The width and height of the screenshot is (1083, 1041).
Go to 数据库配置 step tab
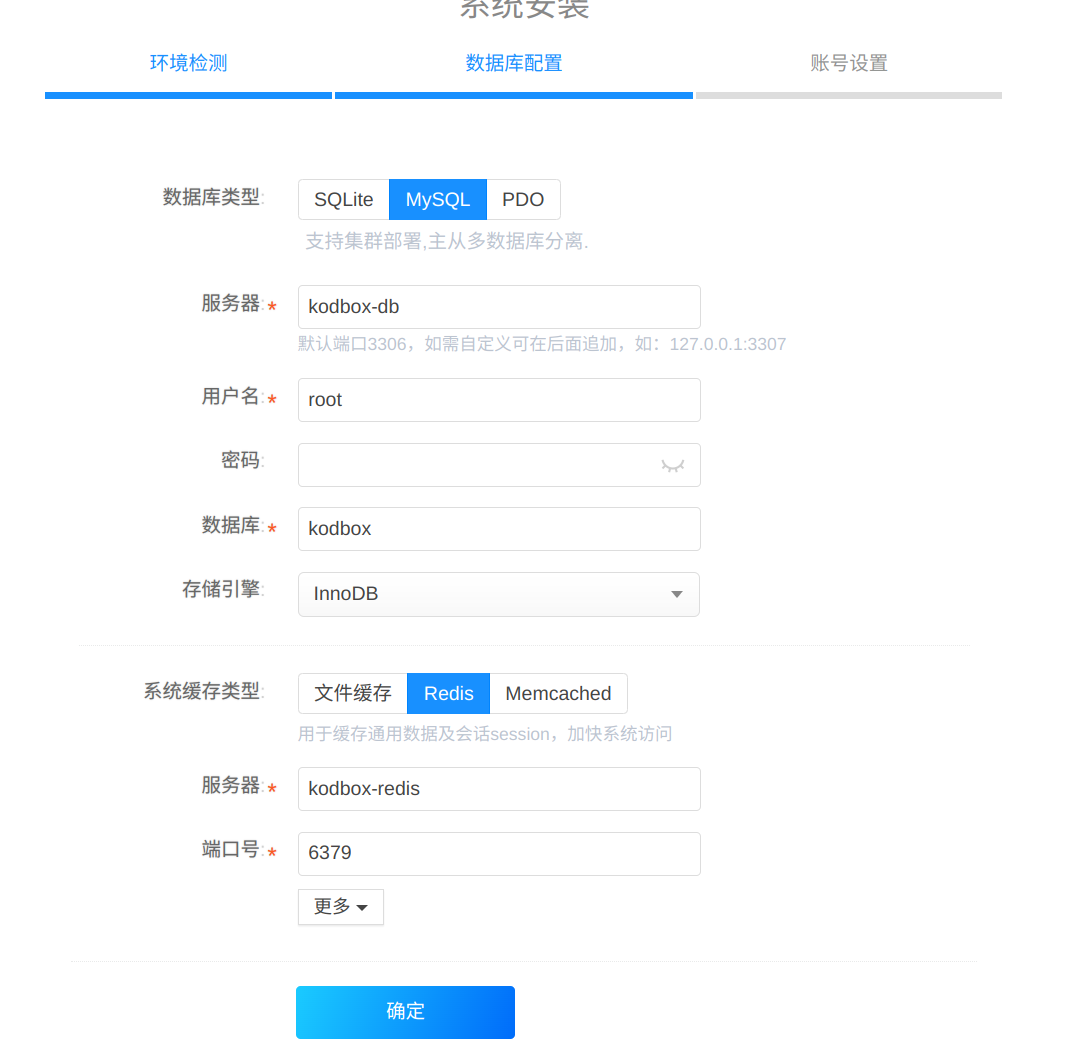[x=513, y=64]
